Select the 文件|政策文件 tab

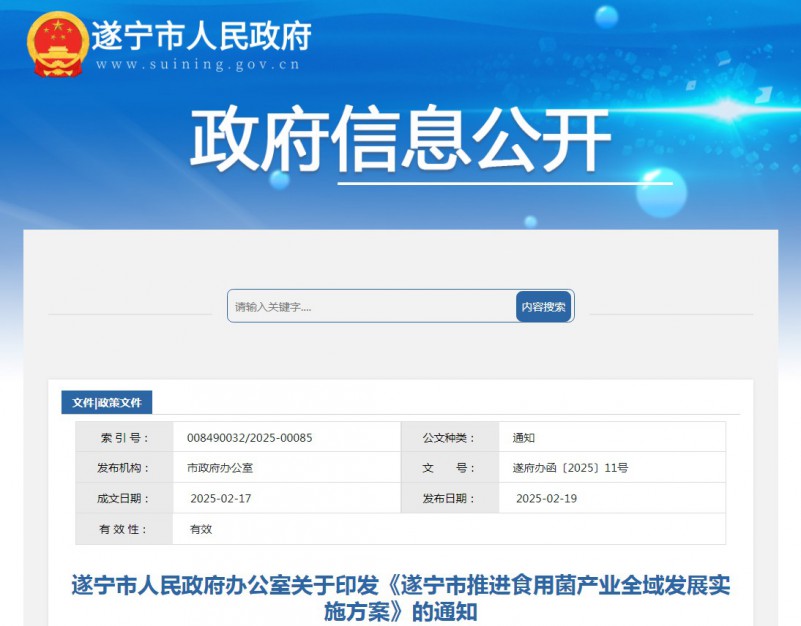click(x=107, y=402)
